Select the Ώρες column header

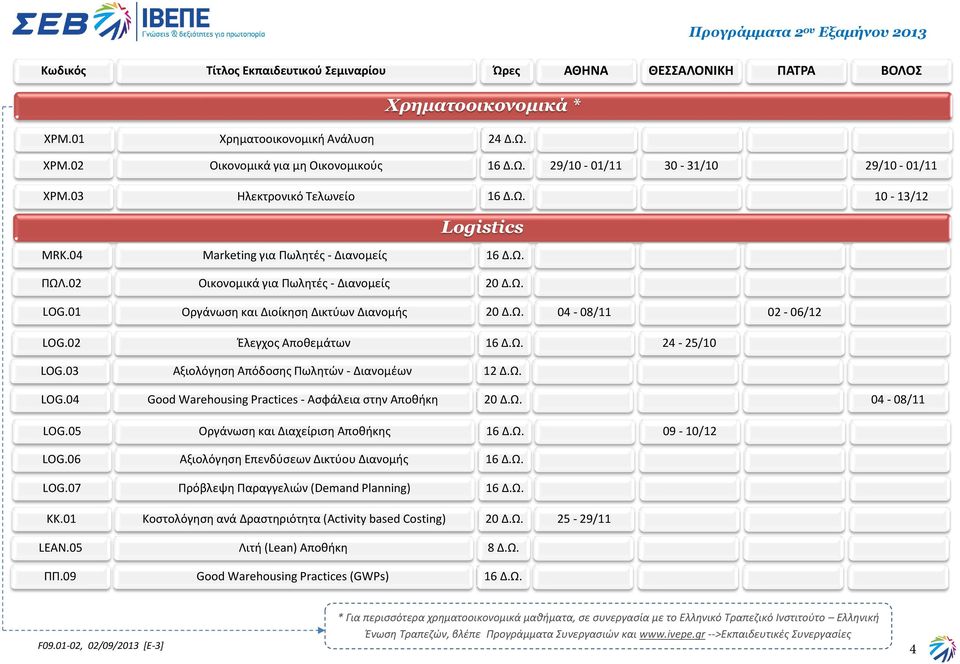(x=506, y=71)
